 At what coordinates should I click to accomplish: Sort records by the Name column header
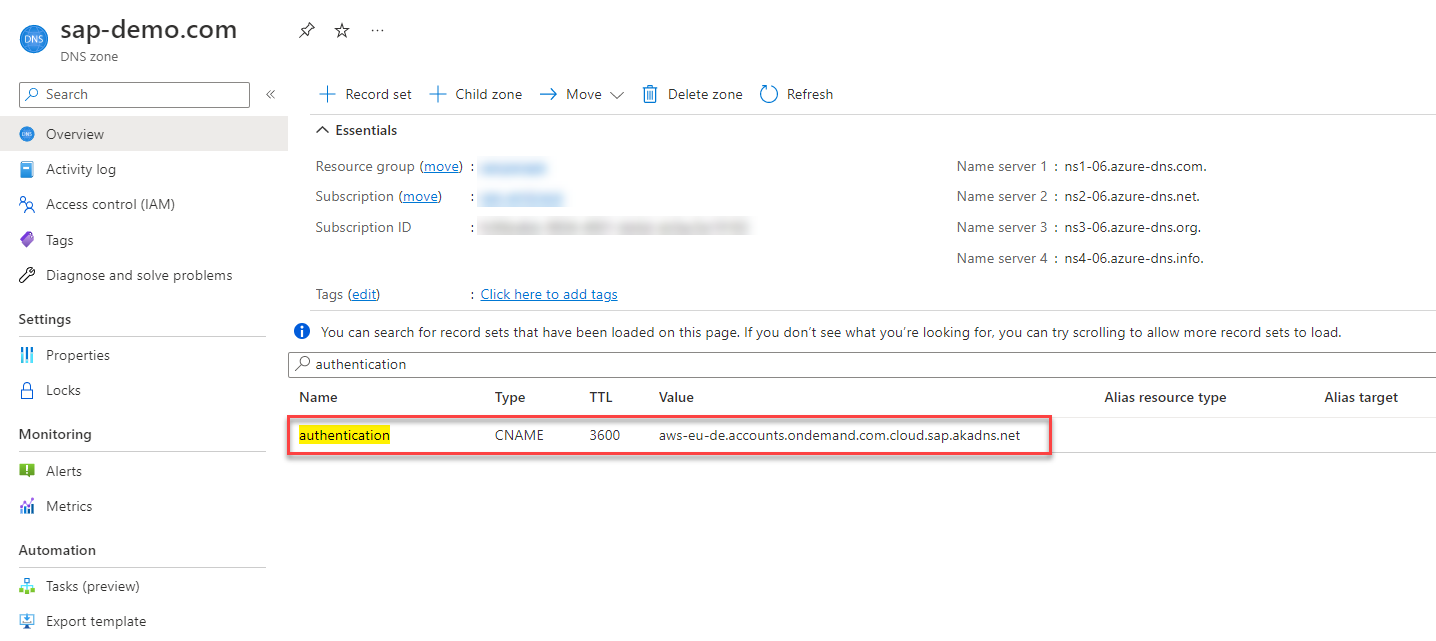pos(318,397)
